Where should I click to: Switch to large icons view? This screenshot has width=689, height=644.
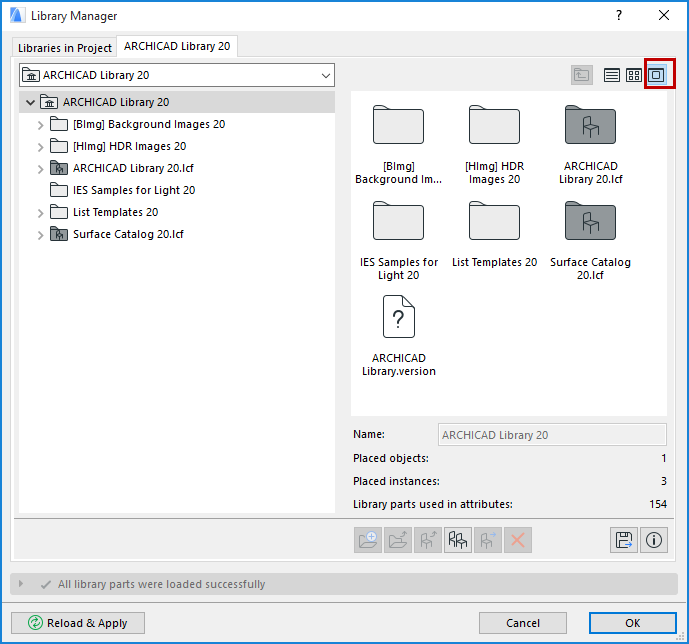pyautogui.click(x=656, y=75)
